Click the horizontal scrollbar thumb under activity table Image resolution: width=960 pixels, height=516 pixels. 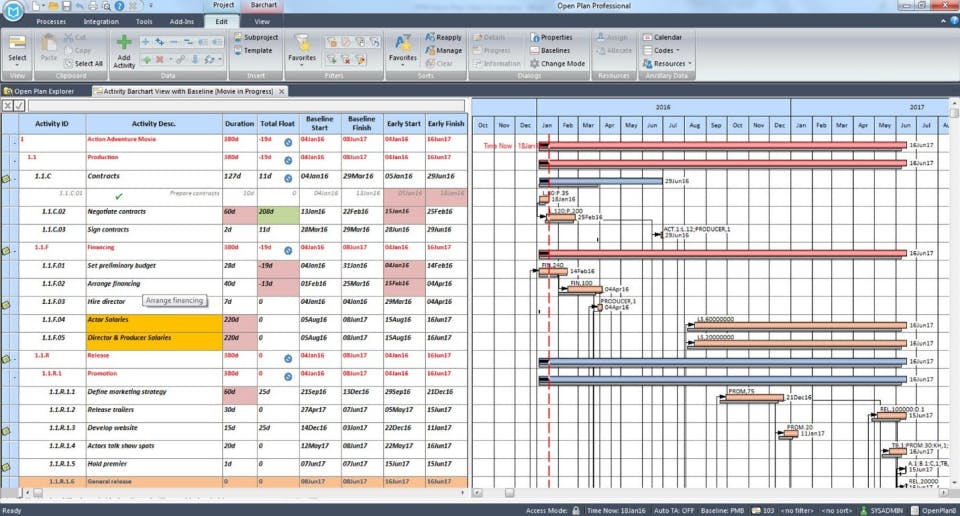coord(37,492)
